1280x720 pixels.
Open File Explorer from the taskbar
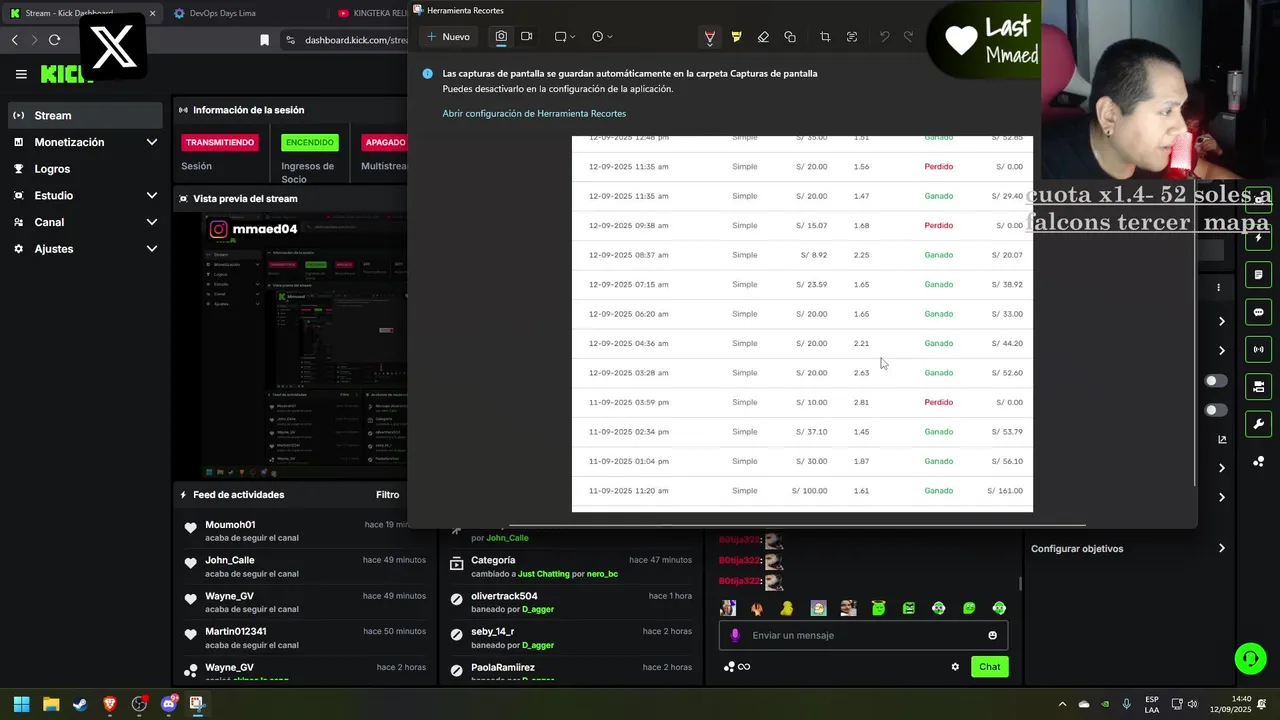[x=51, y=704]
